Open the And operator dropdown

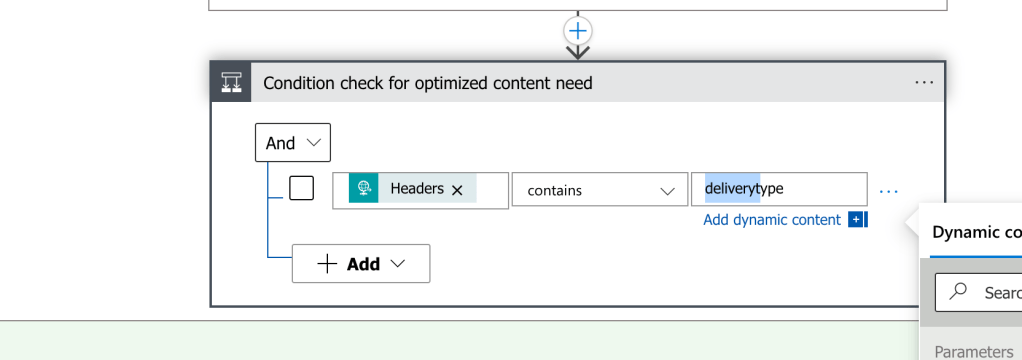pos(293,143)
